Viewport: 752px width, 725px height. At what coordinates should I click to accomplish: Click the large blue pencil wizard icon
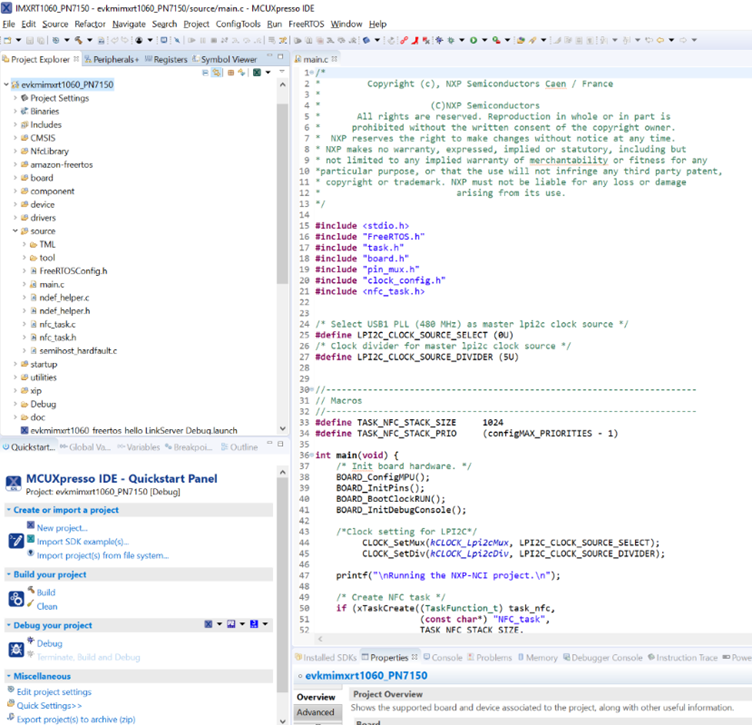15,540
